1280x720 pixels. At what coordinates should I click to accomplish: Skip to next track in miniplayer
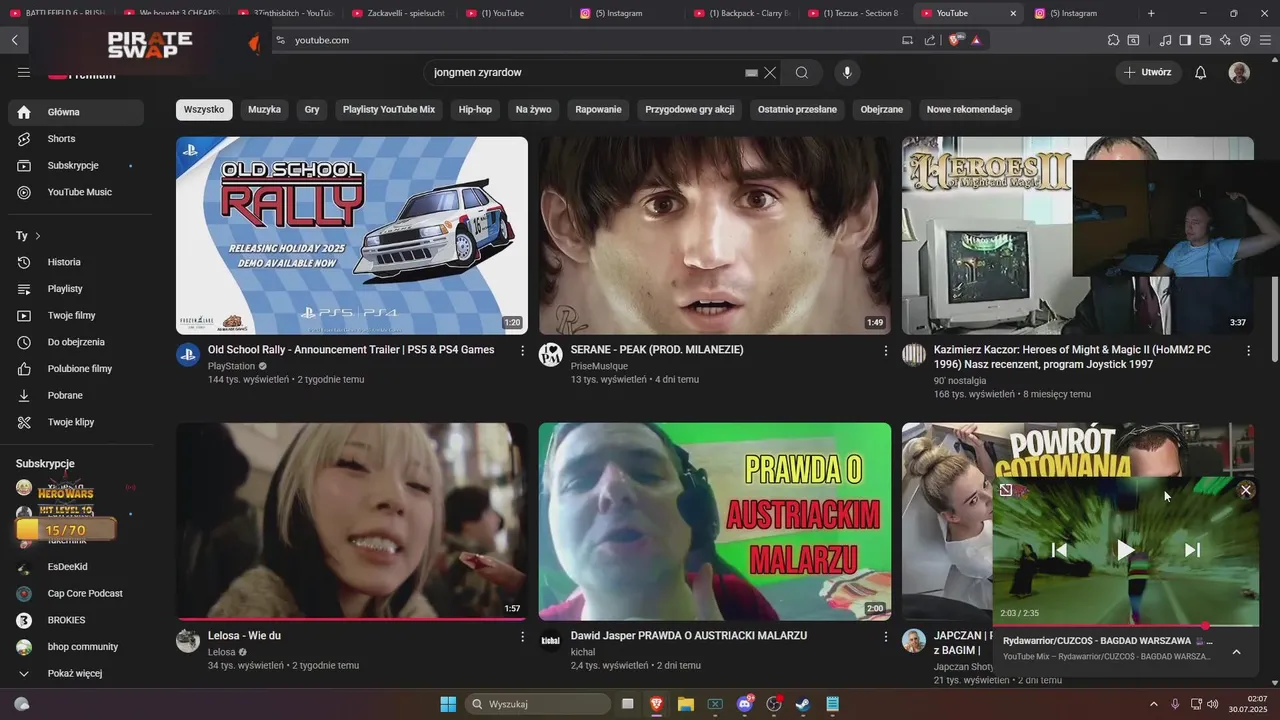pyautogui.click(x=1192, y=550)
